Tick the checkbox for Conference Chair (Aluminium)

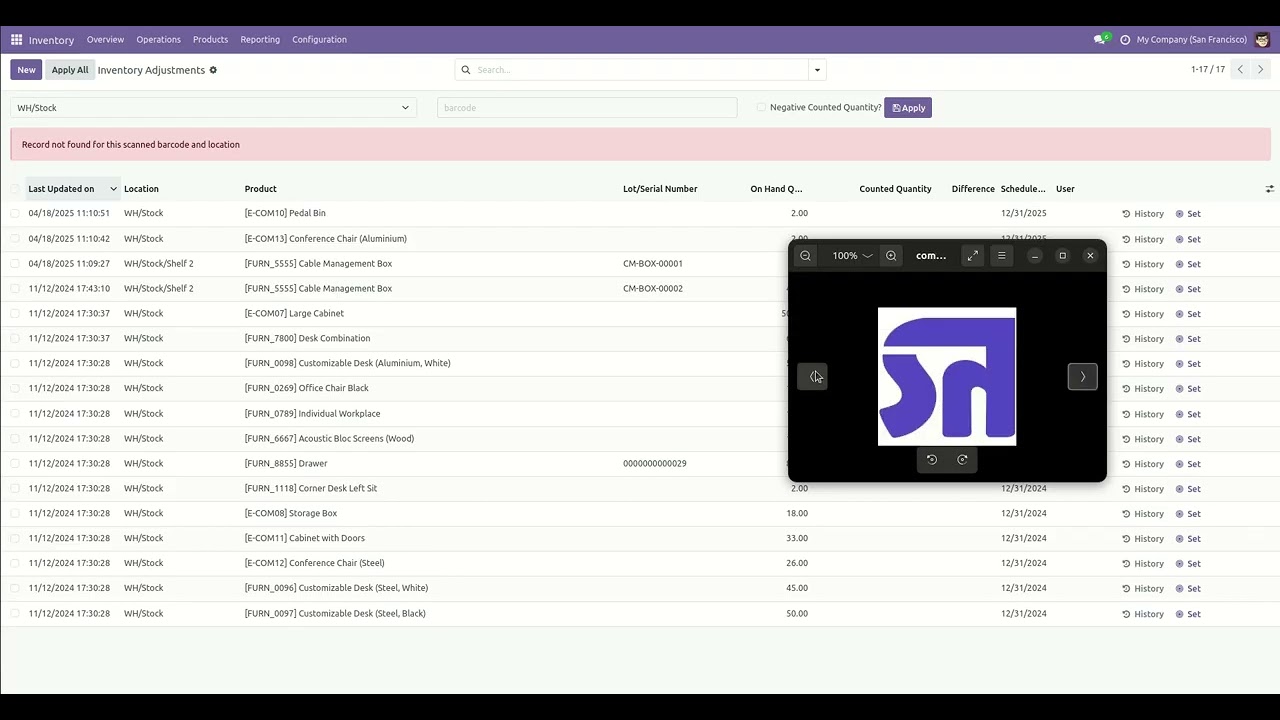(15, 239)
